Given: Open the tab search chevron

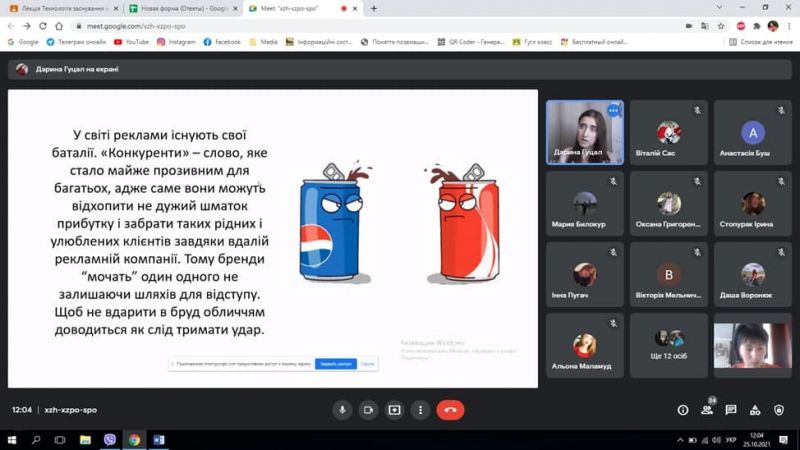Looking at the screenshot, I should tap(719, 7).
